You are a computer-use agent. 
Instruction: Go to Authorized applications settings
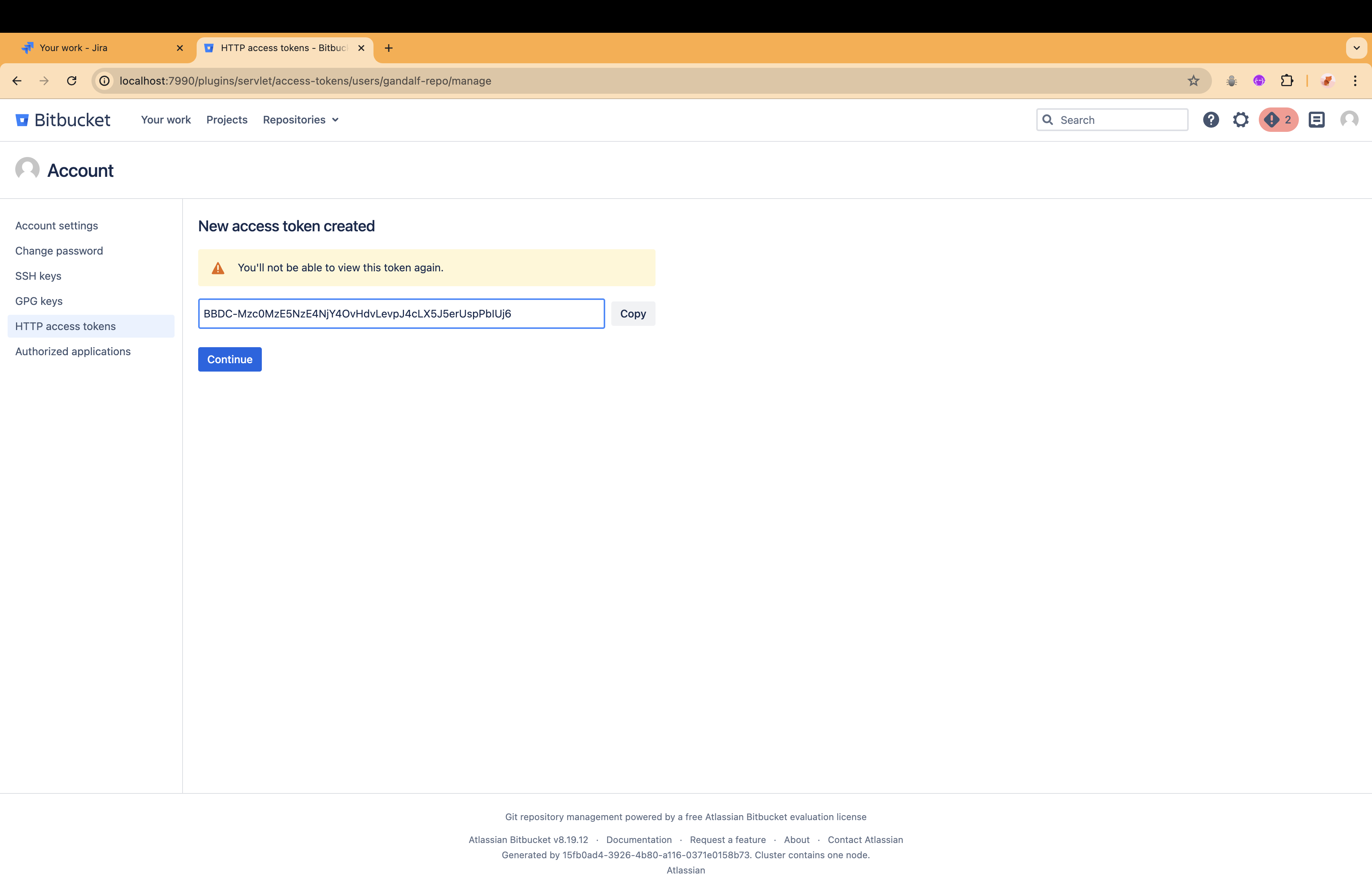coord(73,351)
